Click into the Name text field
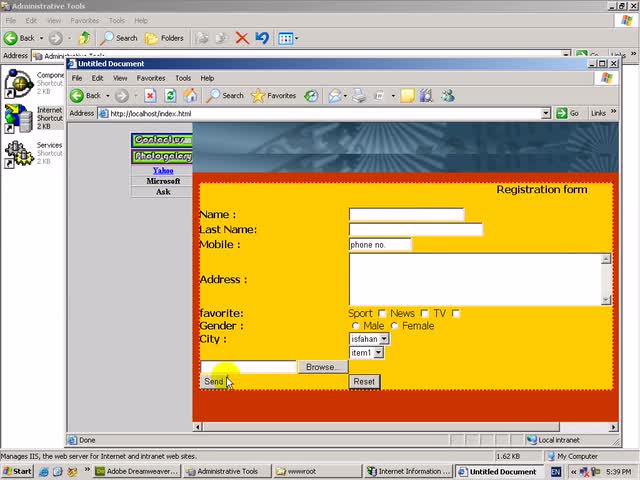This screenshot has height=480, width=640. pyautogui.click(x=407, y=214)
